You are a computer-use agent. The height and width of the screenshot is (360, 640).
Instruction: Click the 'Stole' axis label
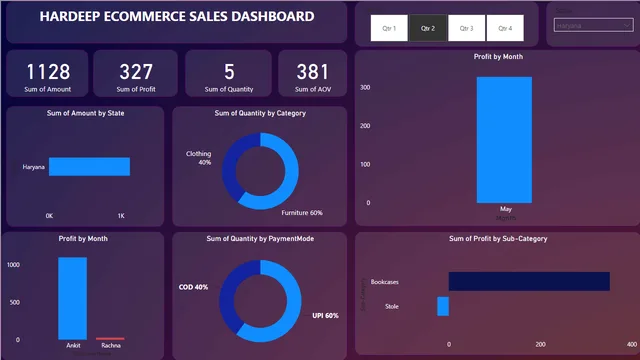[x=391, y=306]
